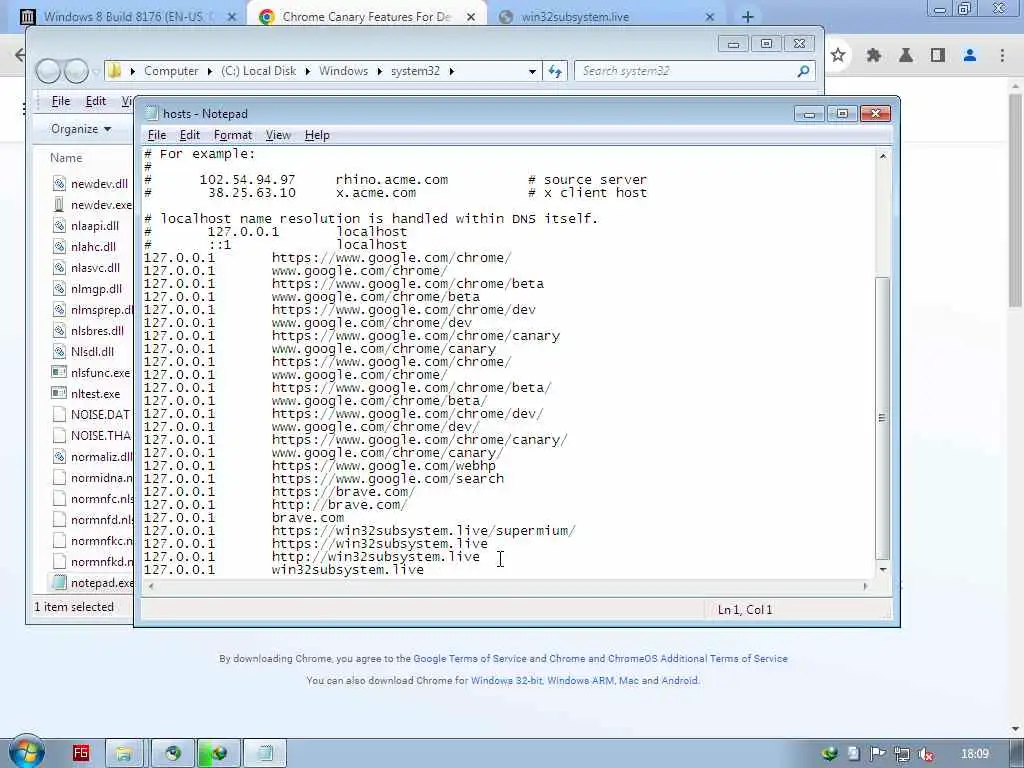Image resolution: width=1024 pixels, height=768 pixels.
Task: Click the Explorer back navigation button
Action: (x=48, y=71)
